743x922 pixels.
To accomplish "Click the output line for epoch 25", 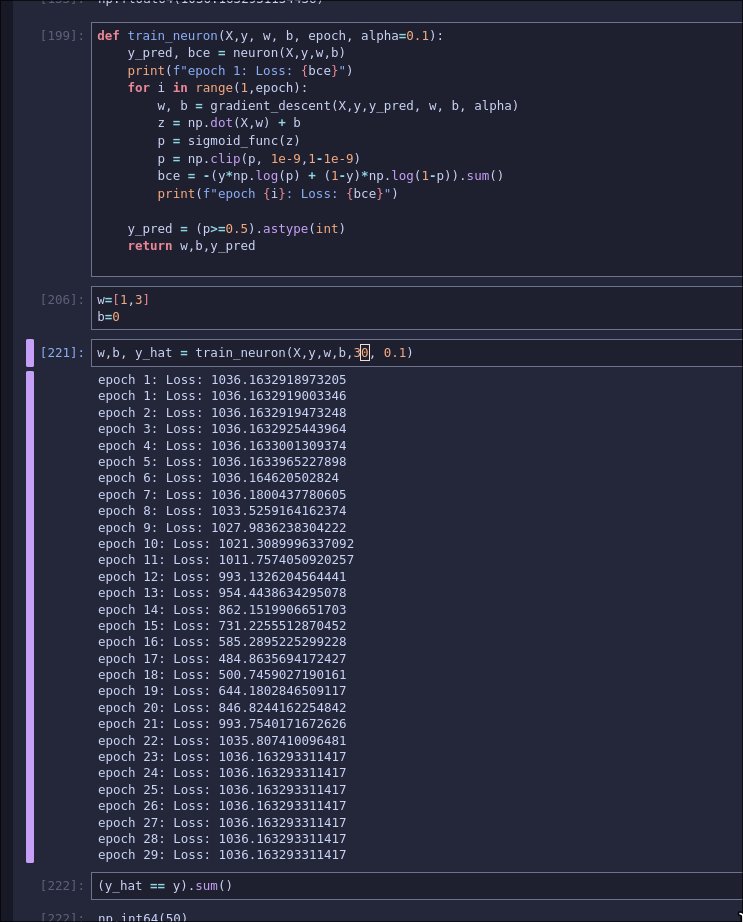I will coord(222,790).
